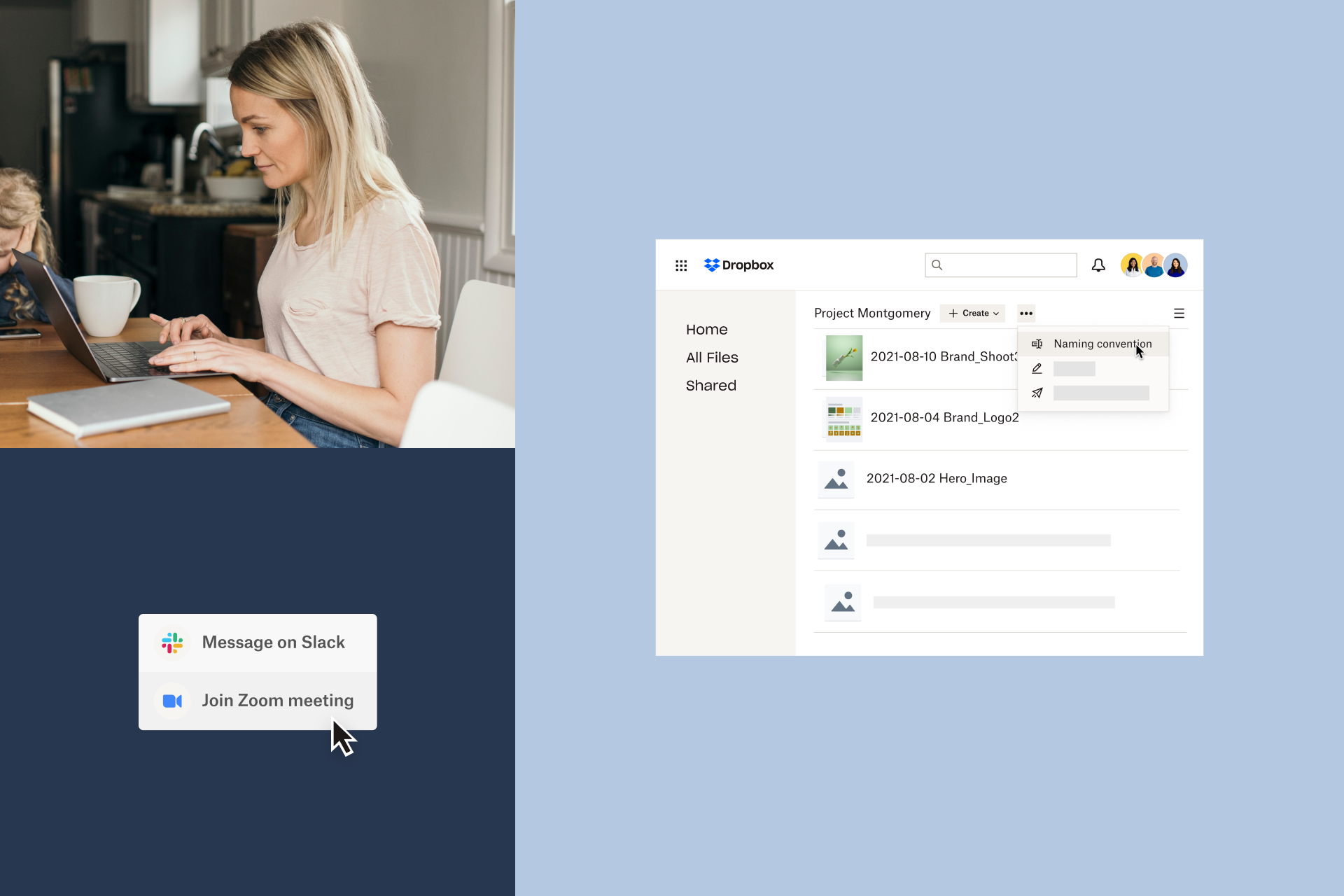The height and width of the screenshot is (896, 1344).
Task: Select the Zoom camera icon
Action: pos(172,700)
